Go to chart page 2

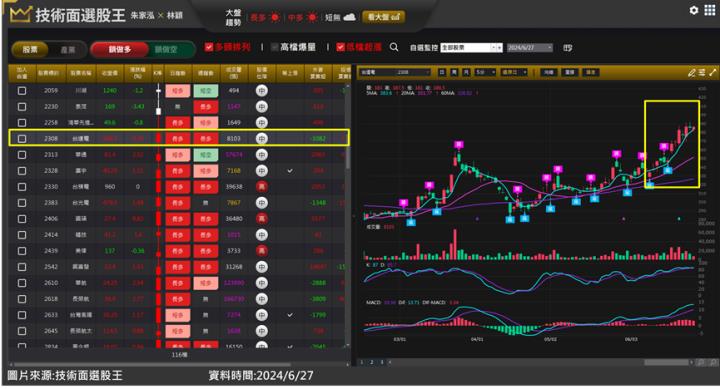pyautogui.click(x=371, y=362)
